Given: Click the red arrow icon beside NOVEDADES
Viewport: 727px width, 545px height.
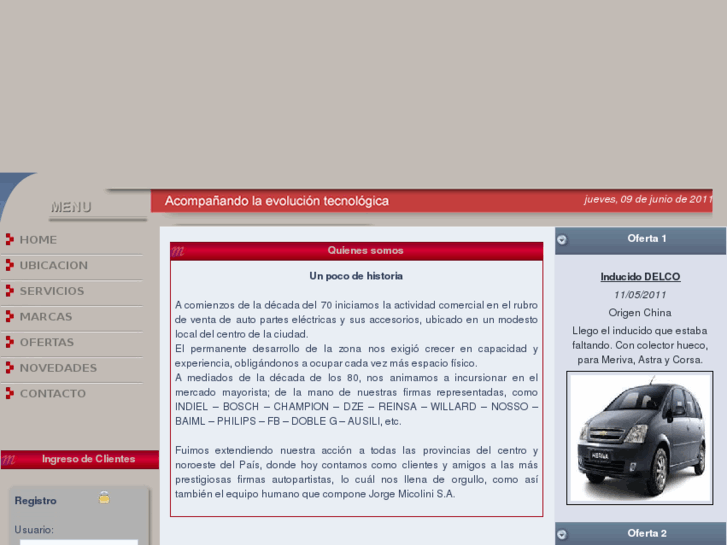Looking at the screenshot, I should (9, 367).
